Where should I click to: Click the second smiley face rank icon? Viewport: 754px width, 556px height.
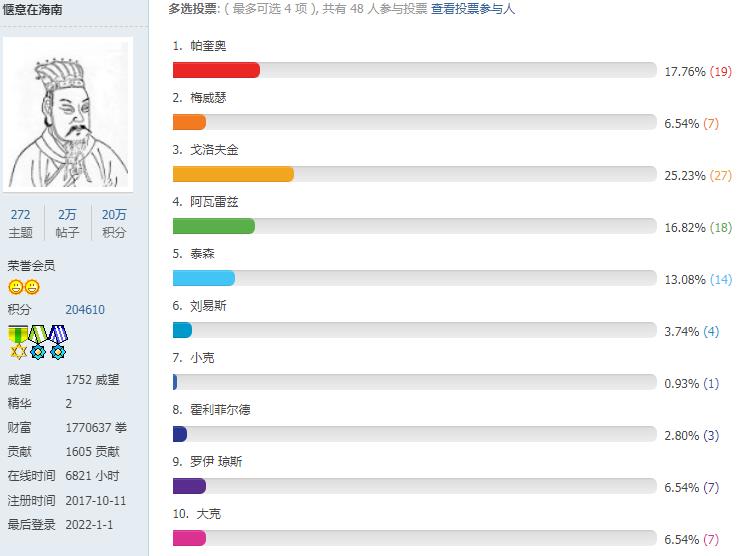point(32,287)
